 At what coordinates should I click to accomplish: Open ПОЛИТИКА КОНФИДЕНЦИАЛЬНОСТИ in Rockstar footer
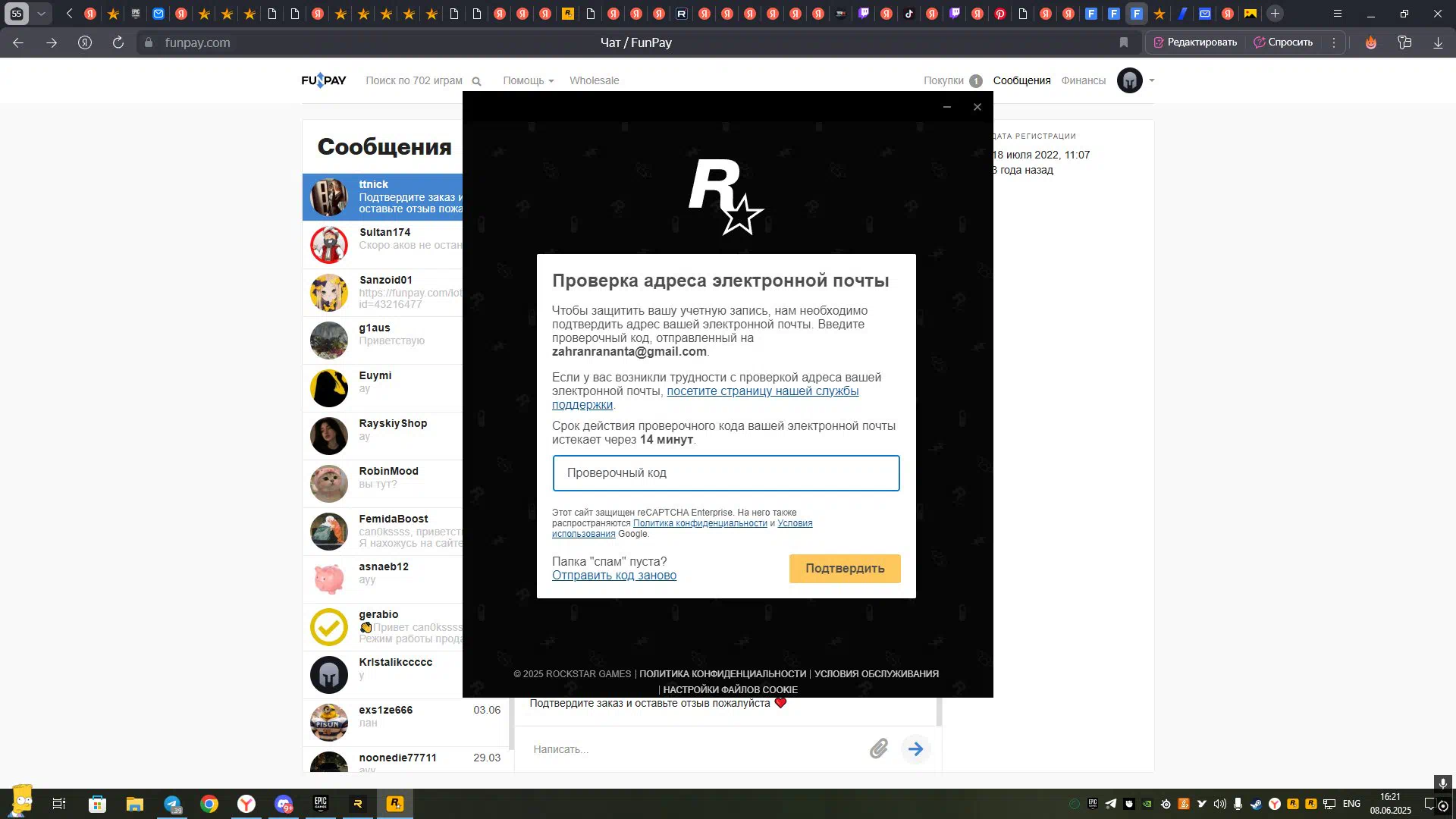(723, 674)
